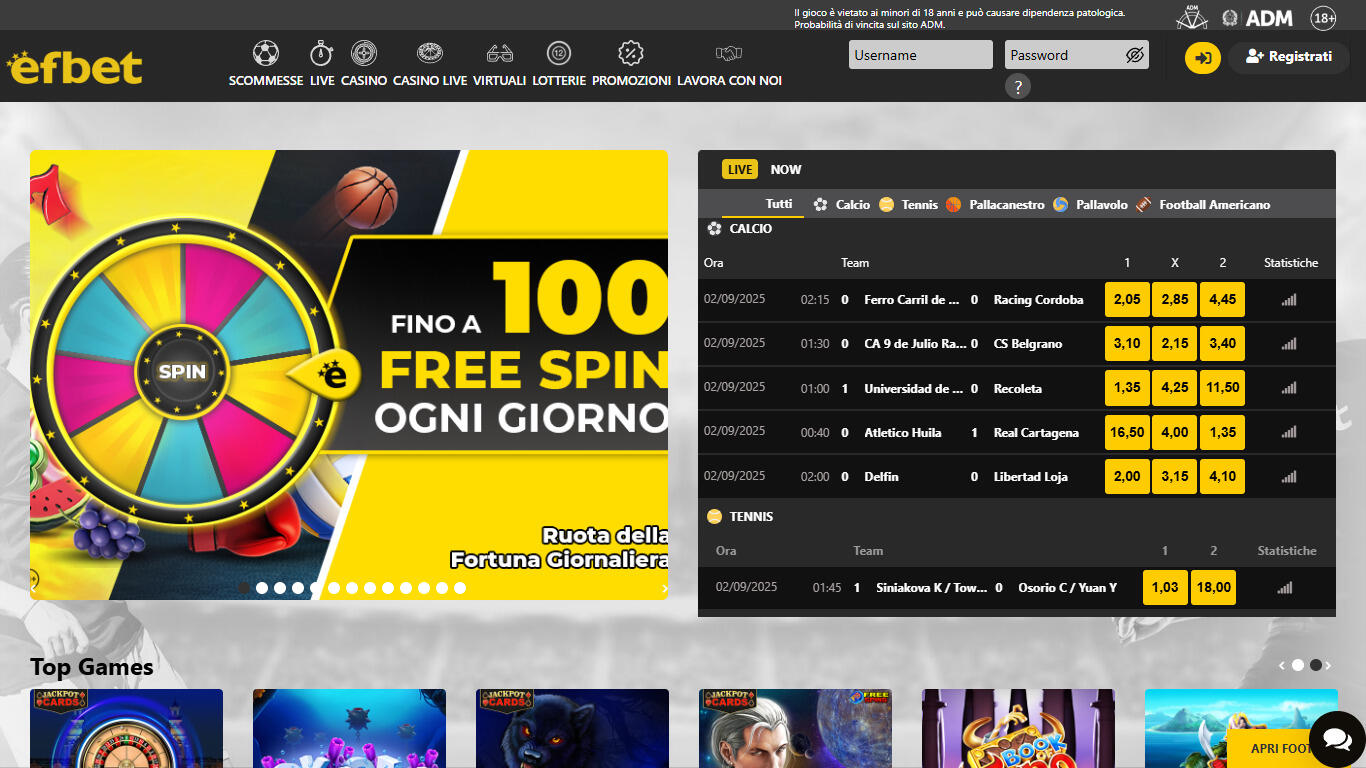Toggle password visibility eye icon

pos(1134,55)
